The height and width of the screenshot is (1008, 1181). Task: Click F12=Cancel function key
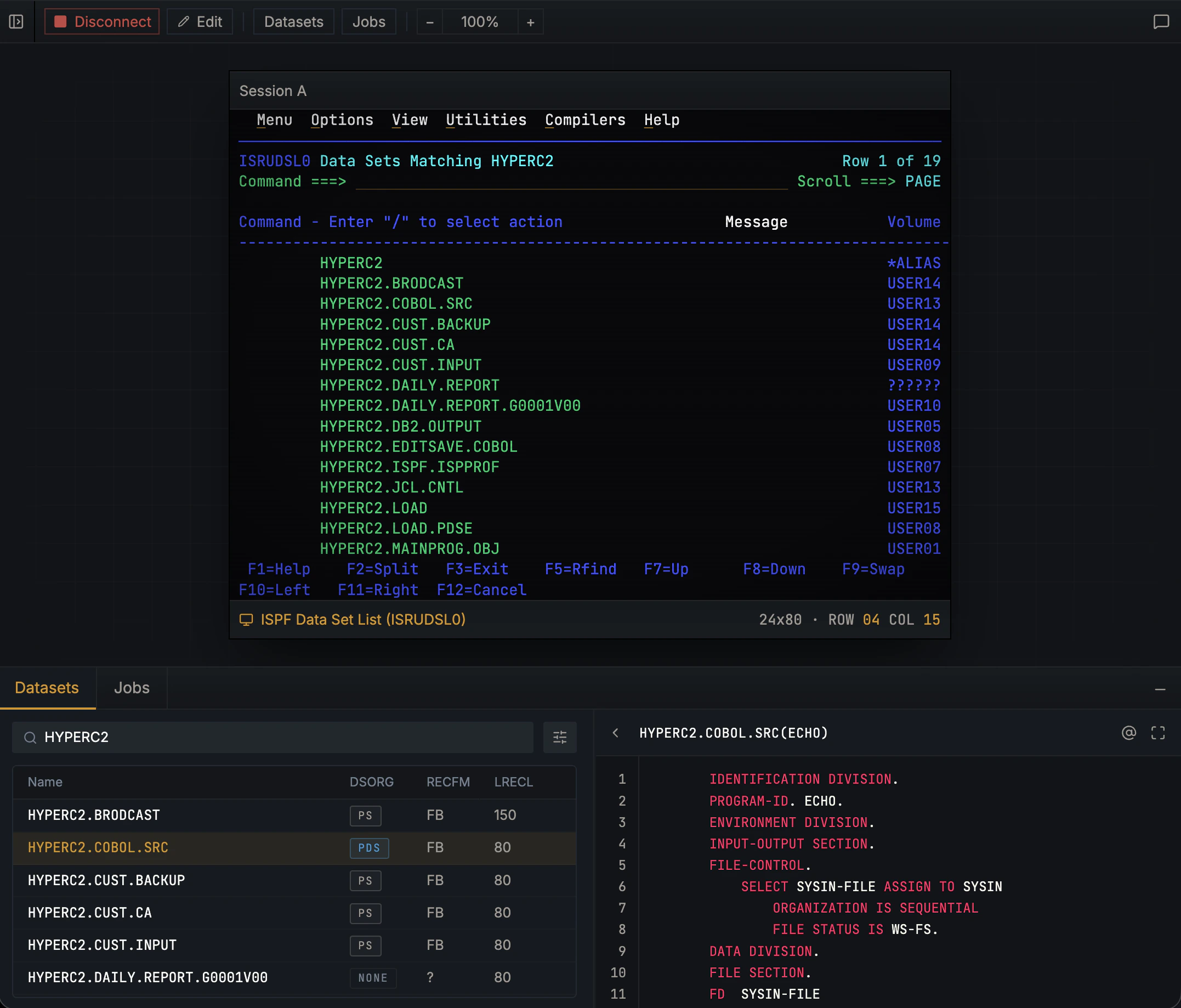481,590
